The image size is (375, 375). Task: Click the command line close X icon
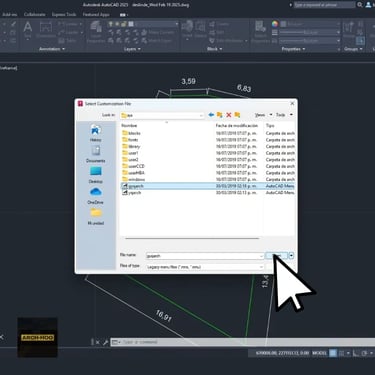point(98,342)
